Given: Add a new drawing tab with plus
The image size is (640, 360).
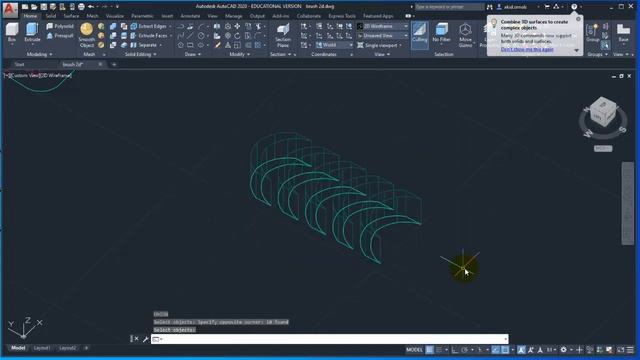Looking at the screenshot, I should point(114,64).
